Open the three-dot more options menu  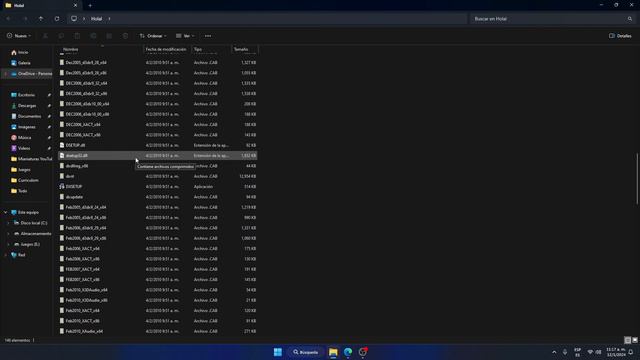[208, 36]
